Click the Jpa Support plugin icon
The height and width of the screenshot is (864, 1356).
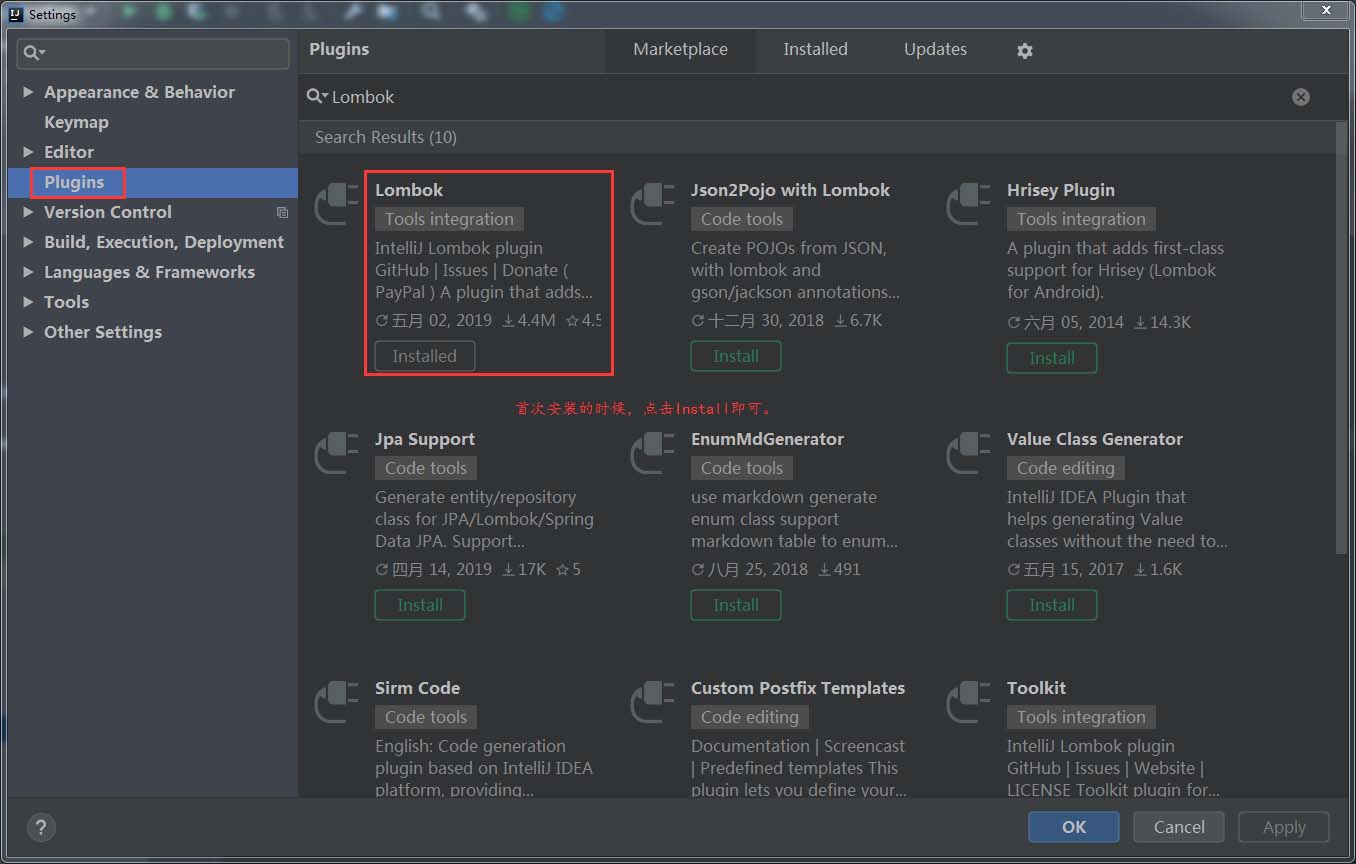337,452
